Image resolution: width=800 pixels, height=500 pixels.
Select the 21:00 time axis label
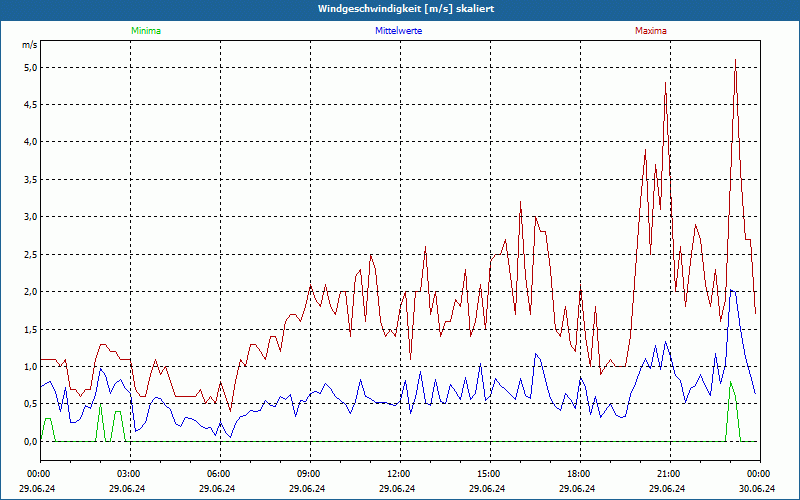(x=668, y=473)
